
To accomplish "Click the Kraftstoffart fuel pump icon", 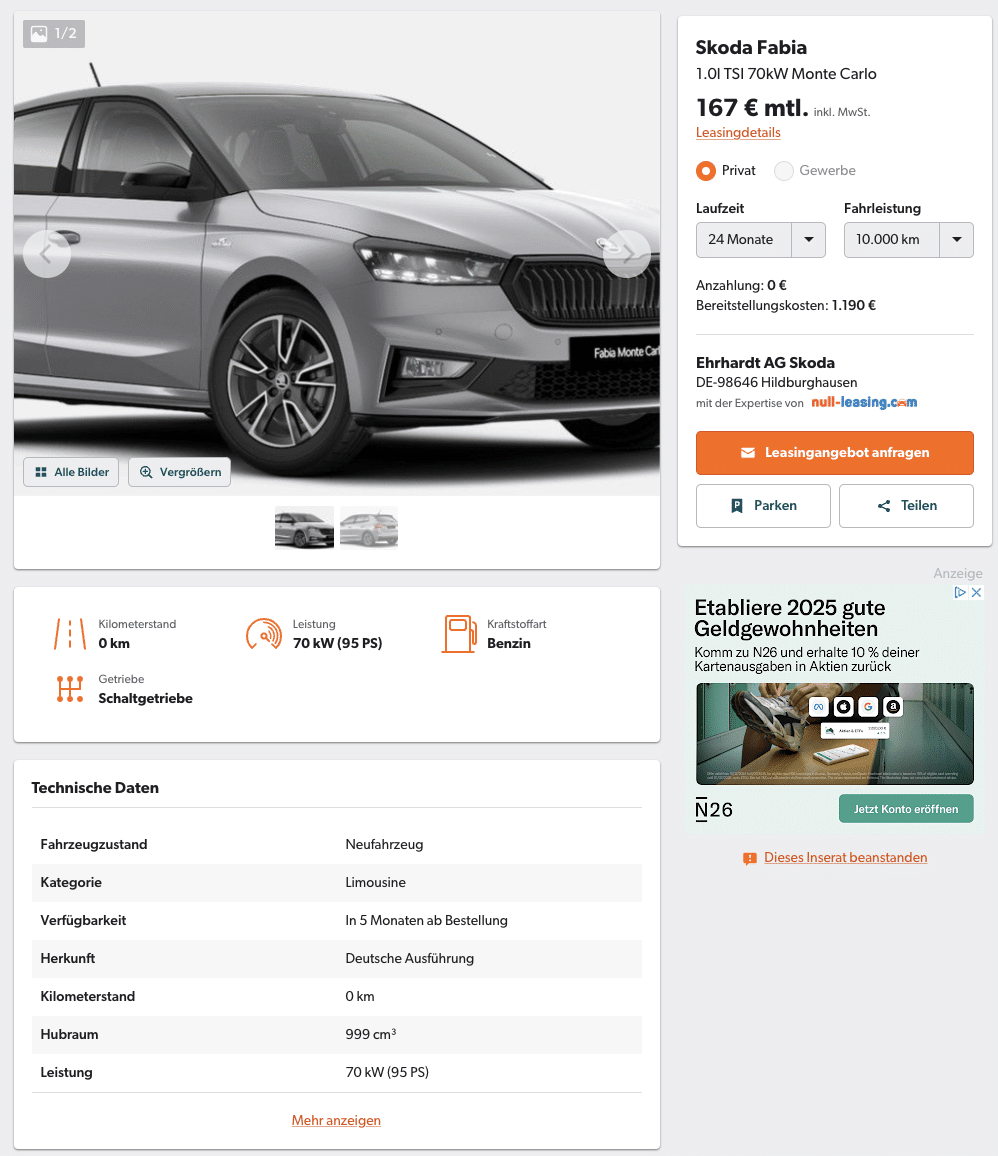I will (x=459, y=634).
